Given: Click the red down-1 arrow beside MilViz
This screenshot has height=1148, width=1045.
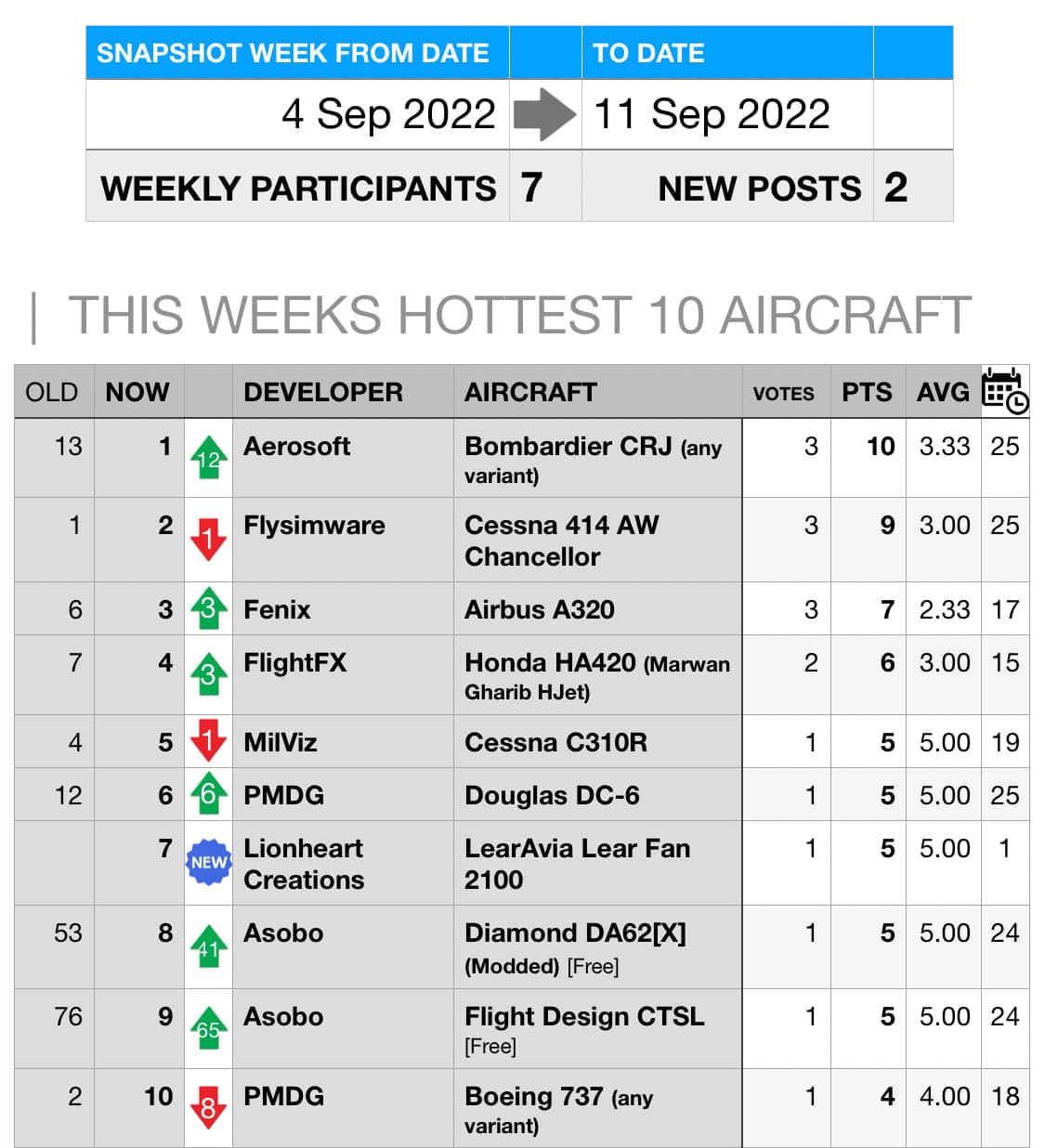Looking at the screenshot, I should tap(208, 741).
